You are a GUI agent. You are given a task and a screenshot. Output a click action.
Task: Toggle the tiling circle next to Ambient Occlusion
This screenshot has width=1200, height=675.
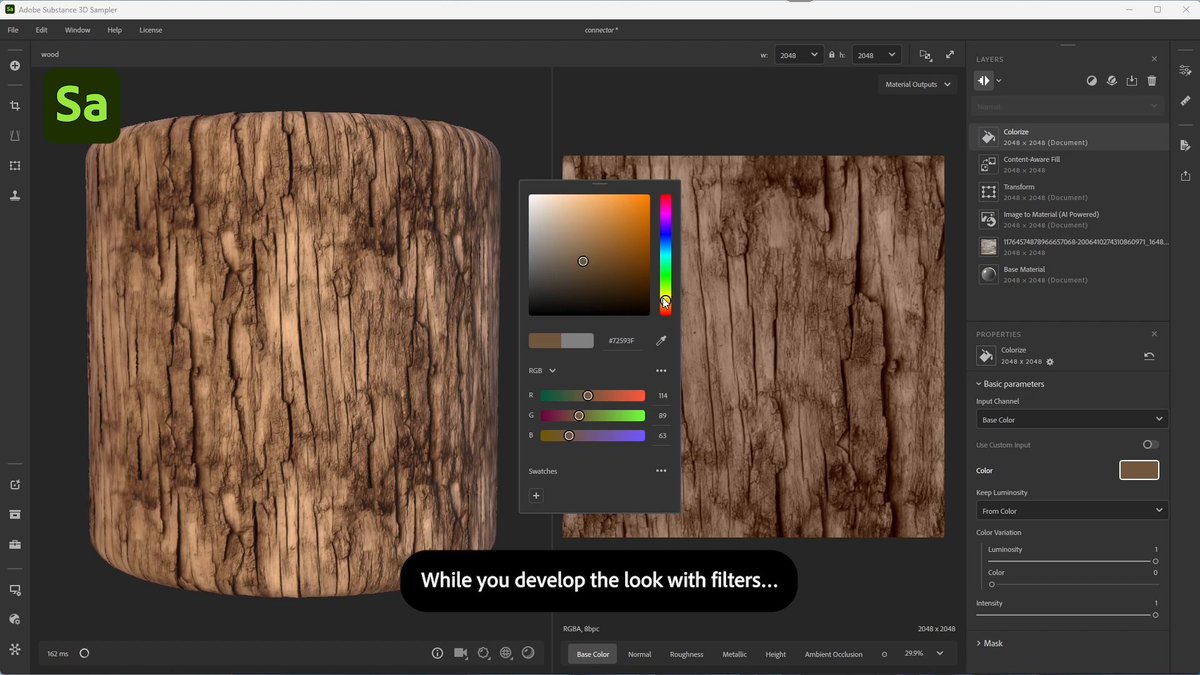point(884,655)
